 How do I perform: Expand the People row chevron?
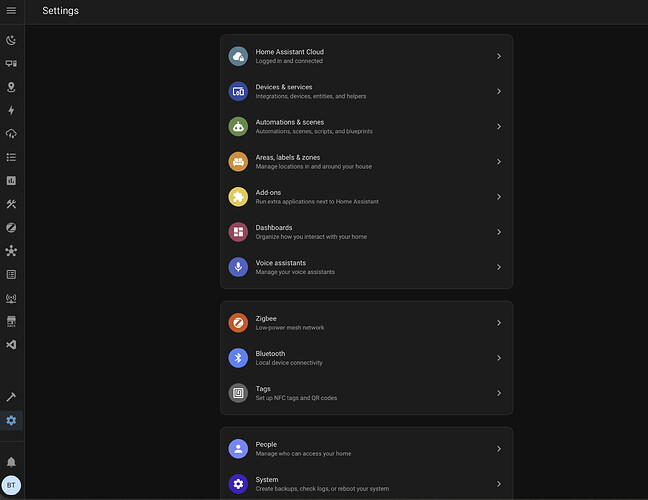coord(499,449)
